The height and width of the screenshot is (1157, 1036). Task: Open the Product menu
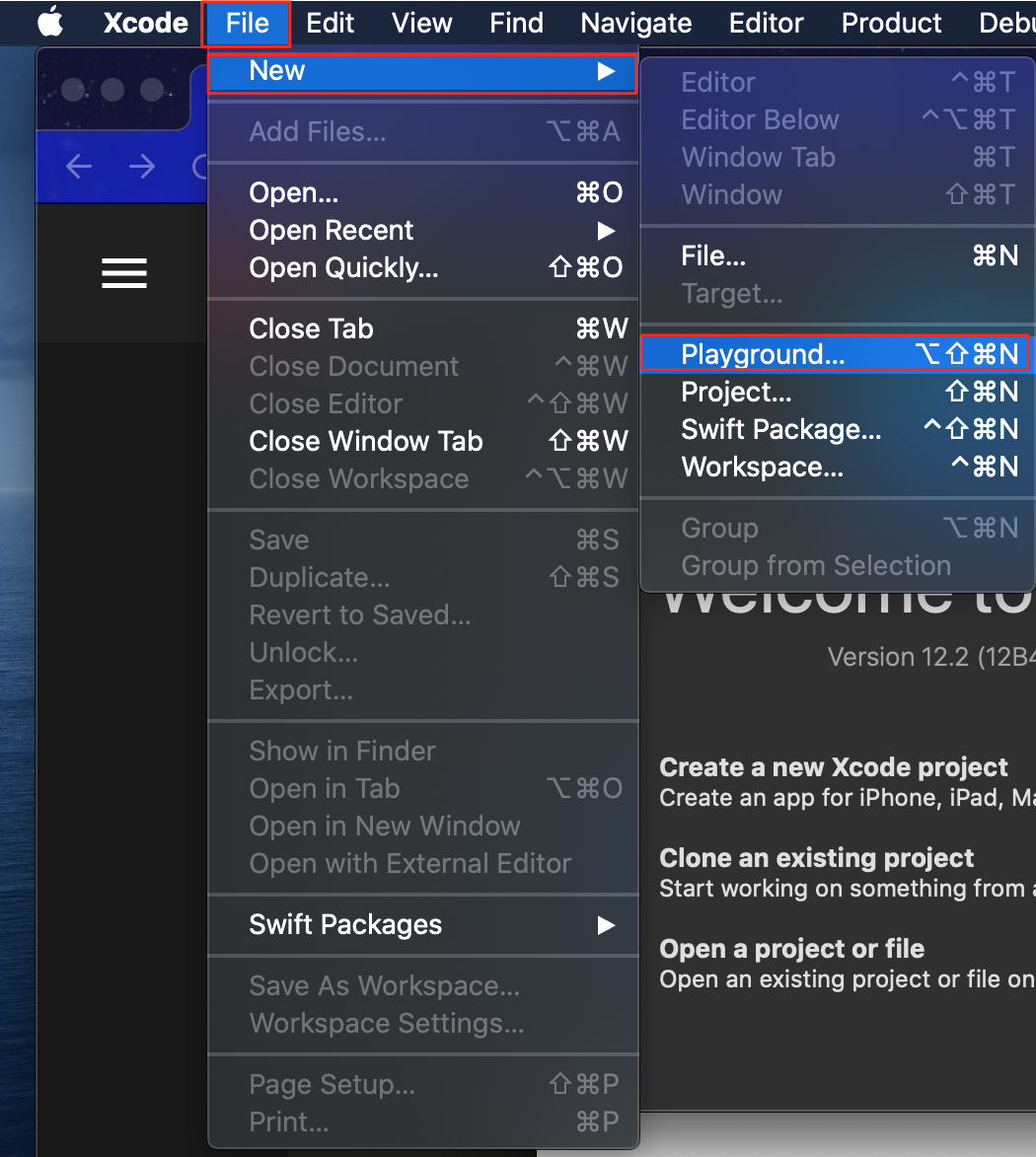click(x=891, y=23)
